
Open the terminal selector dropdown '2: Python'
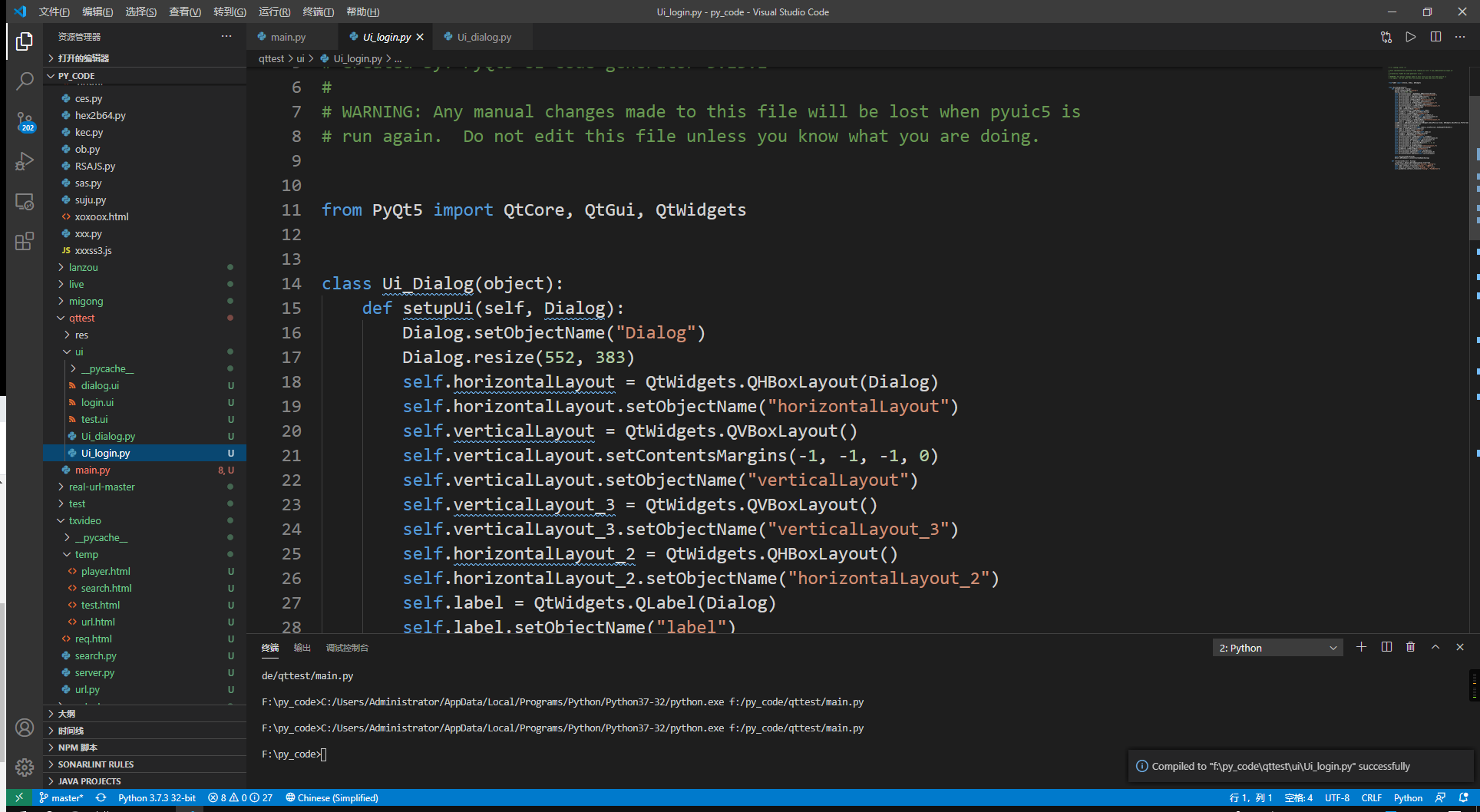pyautogui.click(x=1278, y=648)
